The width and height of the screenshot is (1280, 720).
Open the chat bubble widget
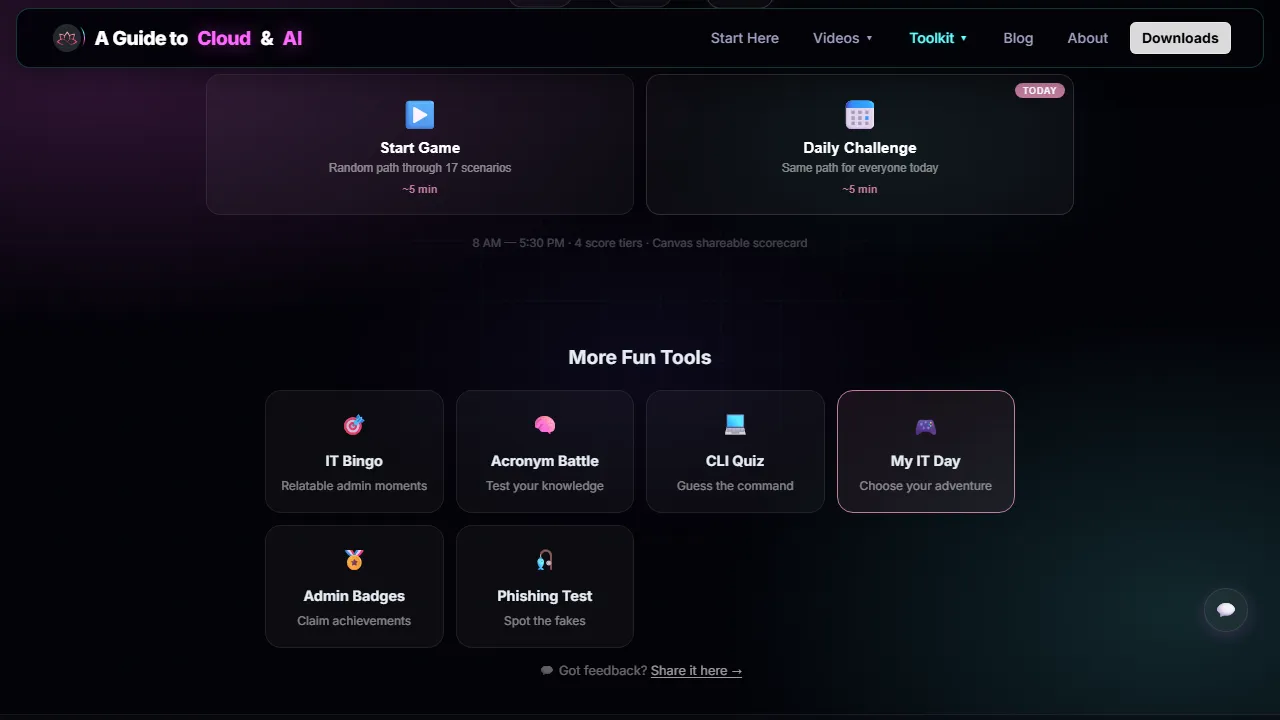[1226, 610]
